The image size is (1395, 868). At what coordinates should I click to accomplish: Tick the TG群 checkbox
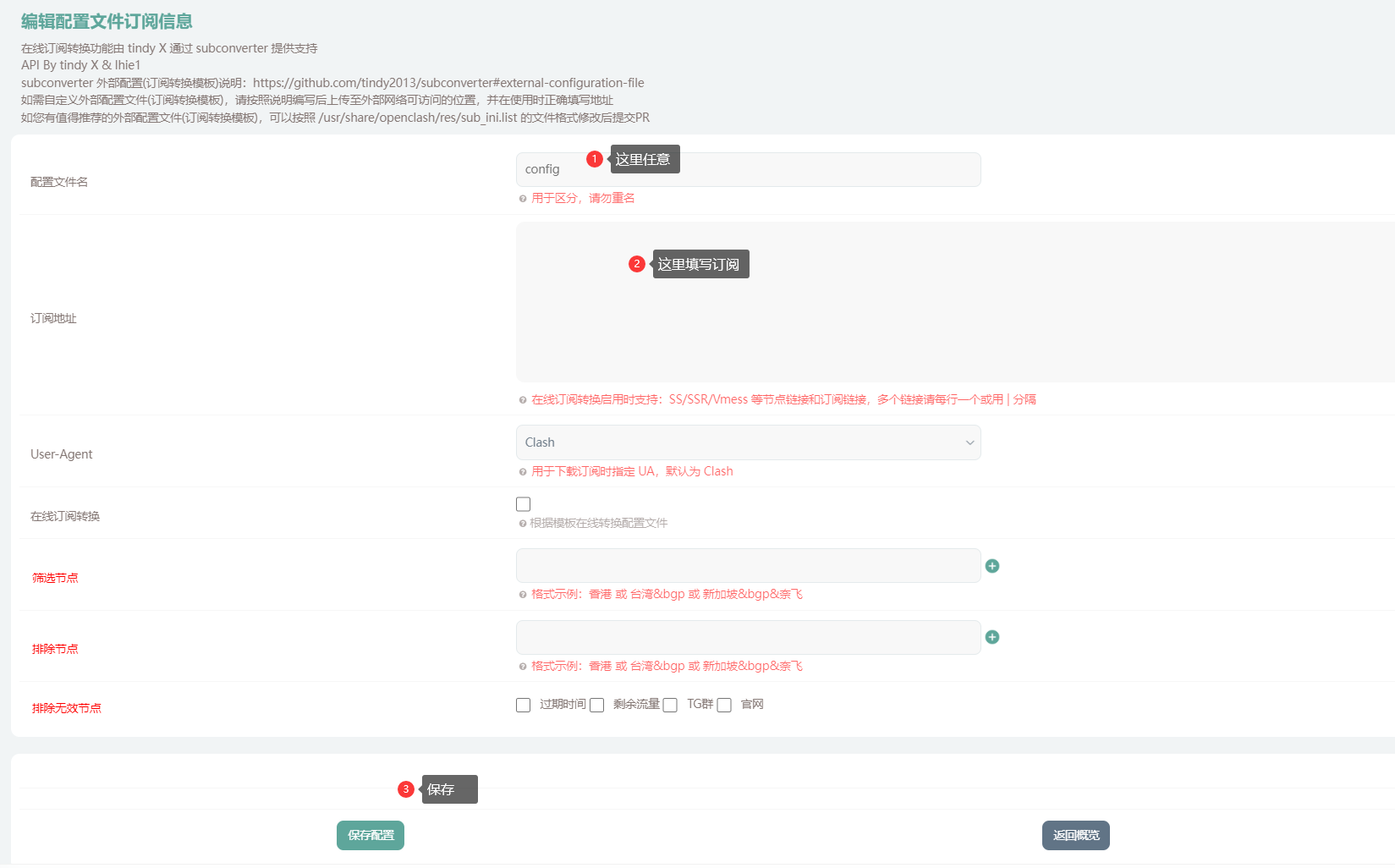pyautogui.click(x=670, y=706)
